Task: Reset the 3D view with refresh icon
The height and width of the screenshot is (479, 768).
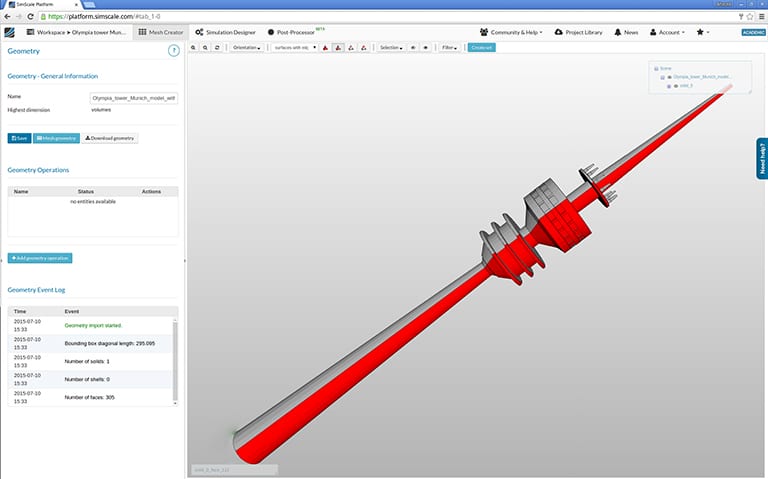Action: (x=217, y=47)
